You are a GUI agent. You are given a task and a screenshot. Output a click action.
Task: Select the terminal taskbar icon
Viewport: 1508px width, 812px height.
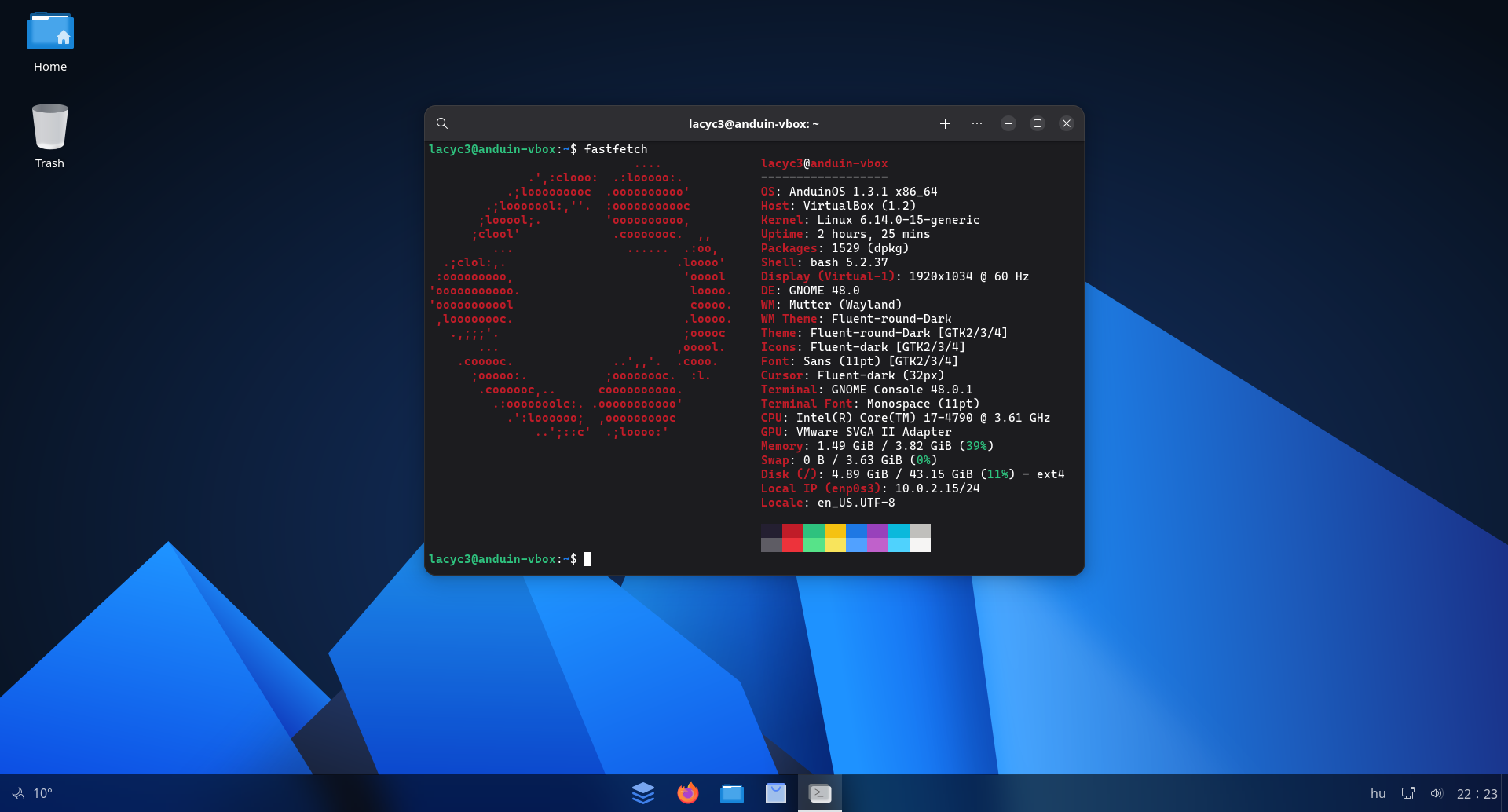tap(820, 793)
